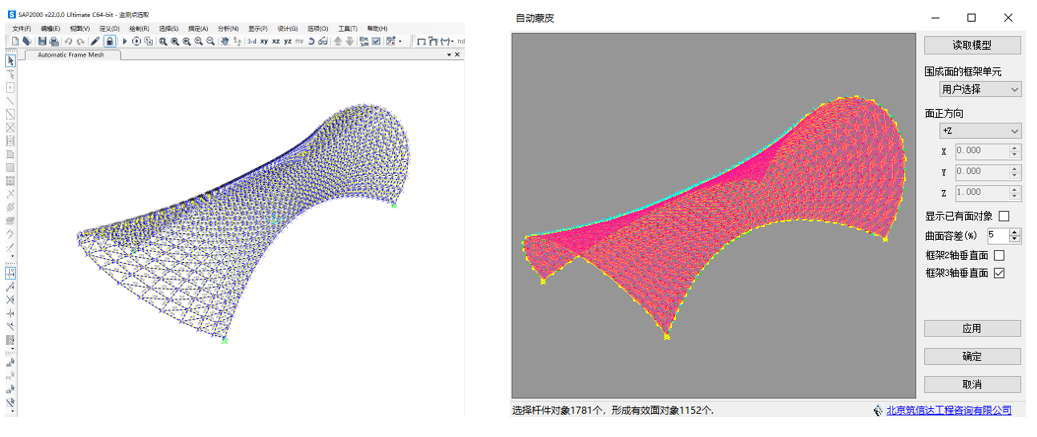Open tab list dropdown arrow beside Automatic Frame Mesh
This screenshot has height=437, width=1037.
pyautogui.click(x=450, y=54)
